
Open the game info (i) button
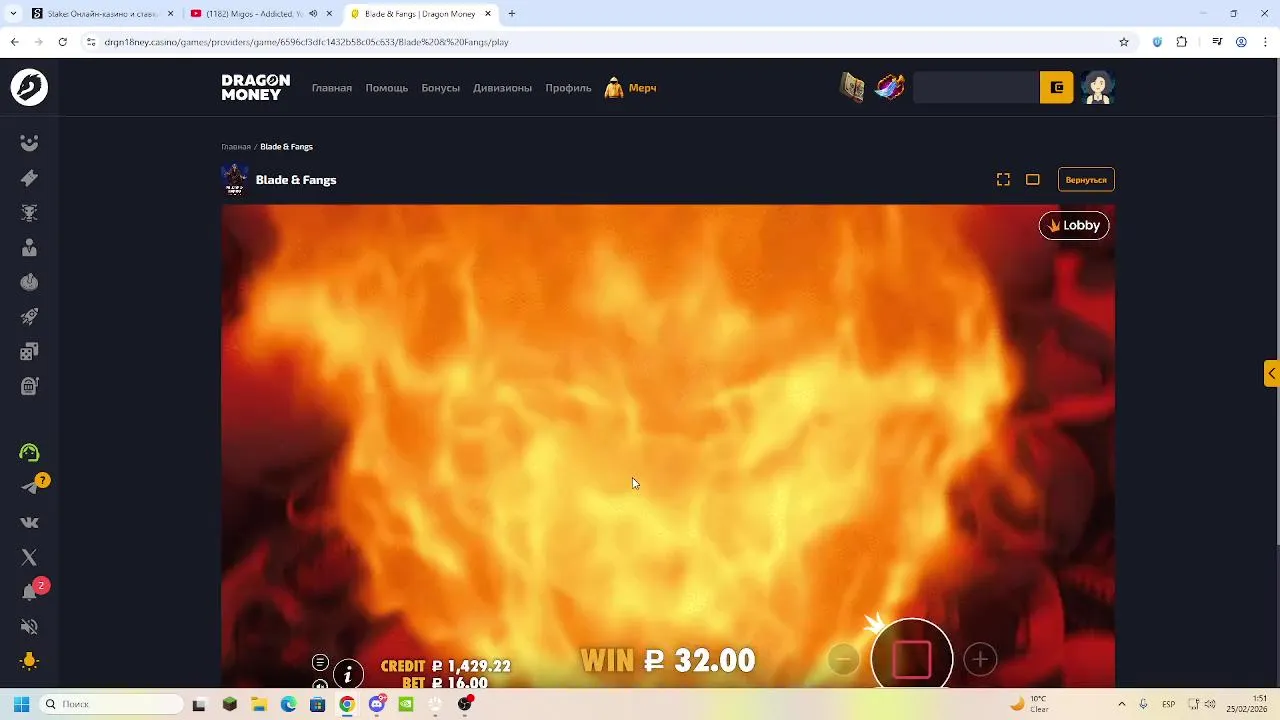(348, 673)
